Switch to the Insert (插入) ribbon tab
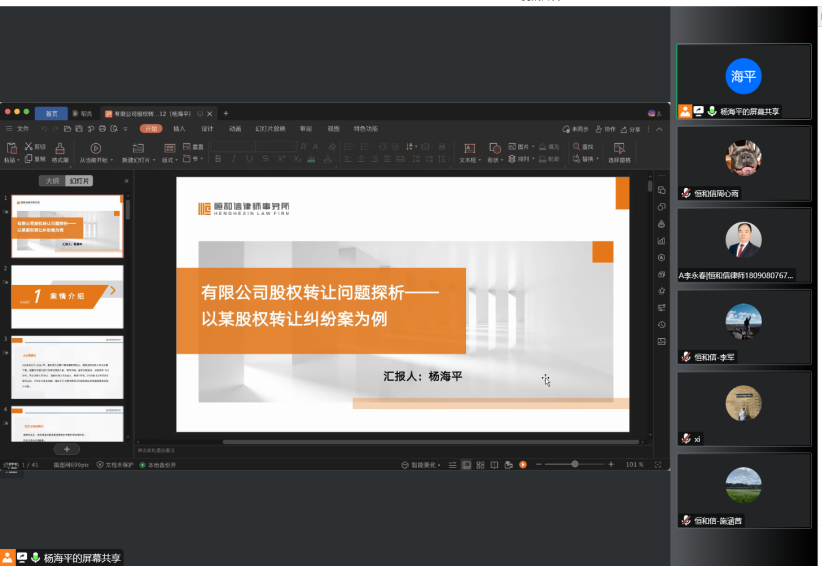 pyautogui.click(x=179, y=129)
